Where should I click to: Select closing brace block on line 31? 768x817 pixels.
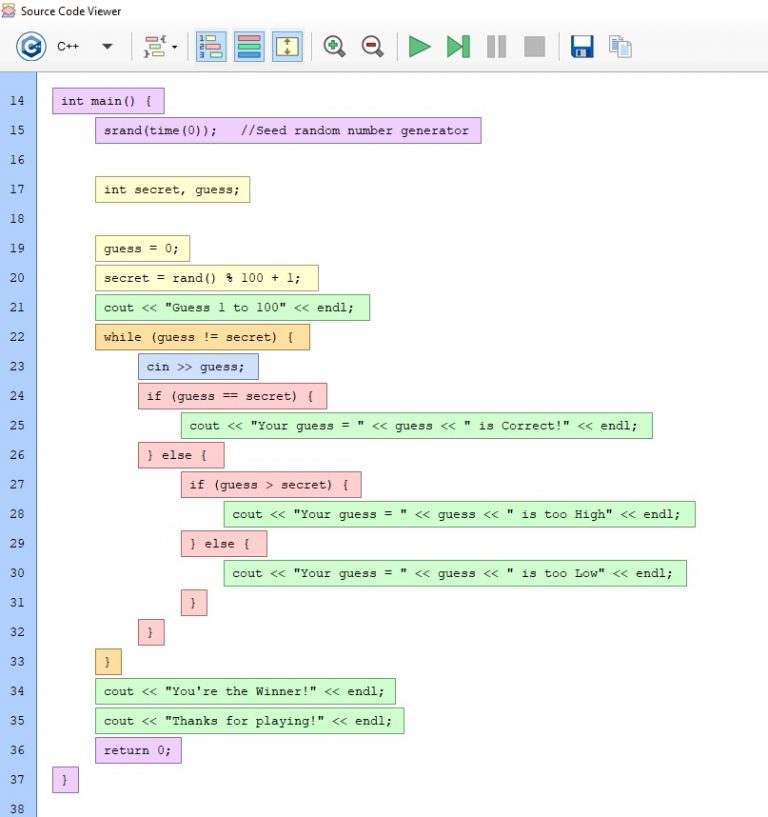pos(194,603)
